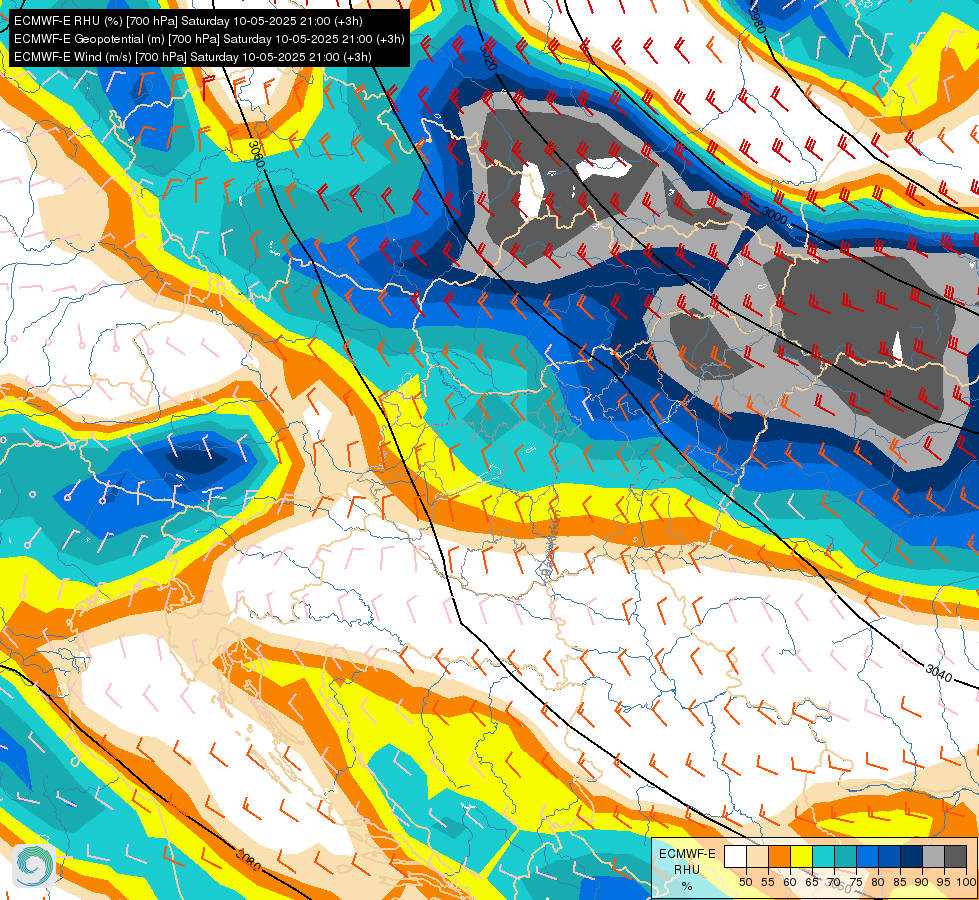The image size is (979, 900).
Task: Click the legend tick label 60
Action: point(790,883)
